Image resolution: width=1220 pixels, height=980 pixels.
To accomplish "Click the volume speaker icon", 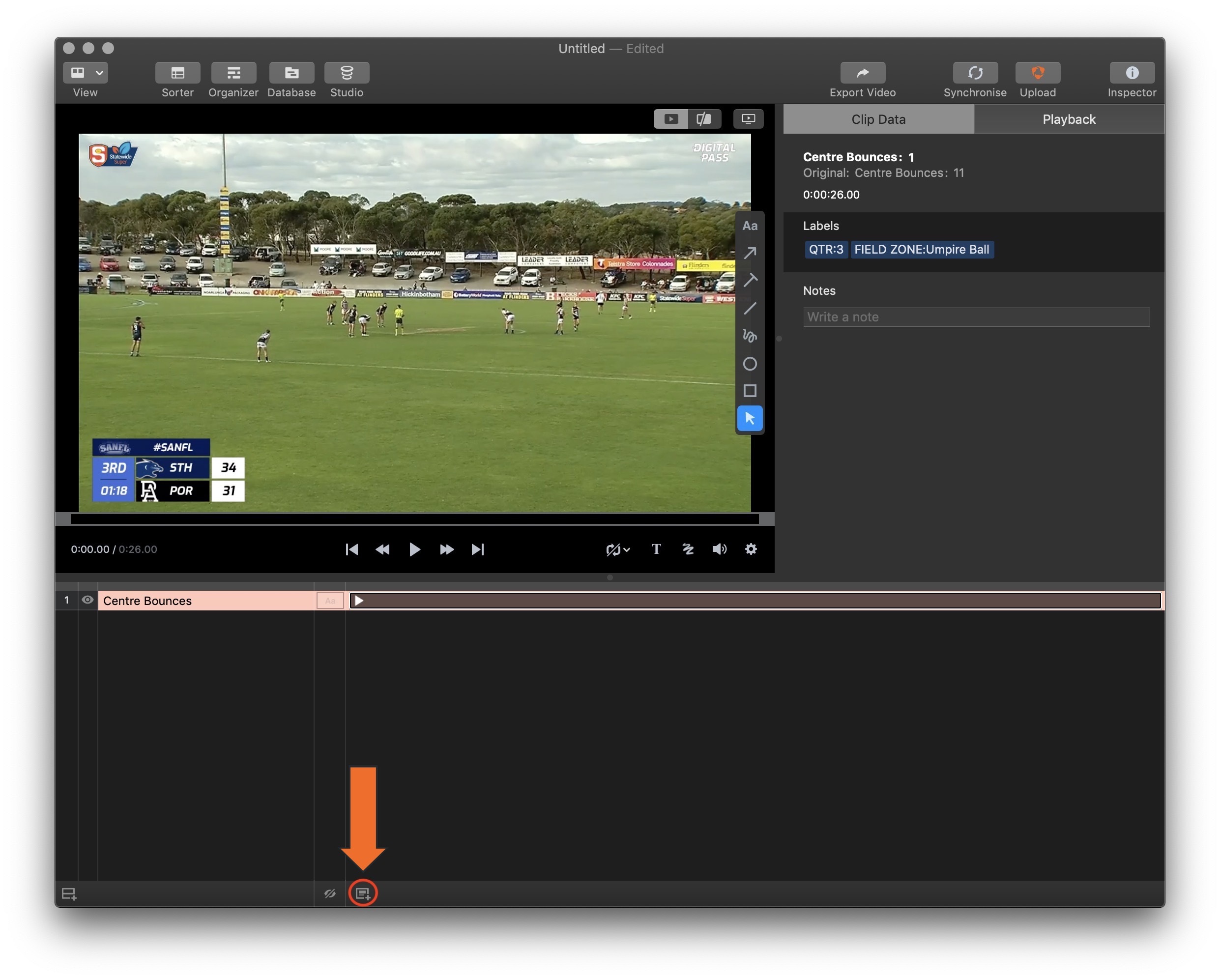I will pos(719,549).
